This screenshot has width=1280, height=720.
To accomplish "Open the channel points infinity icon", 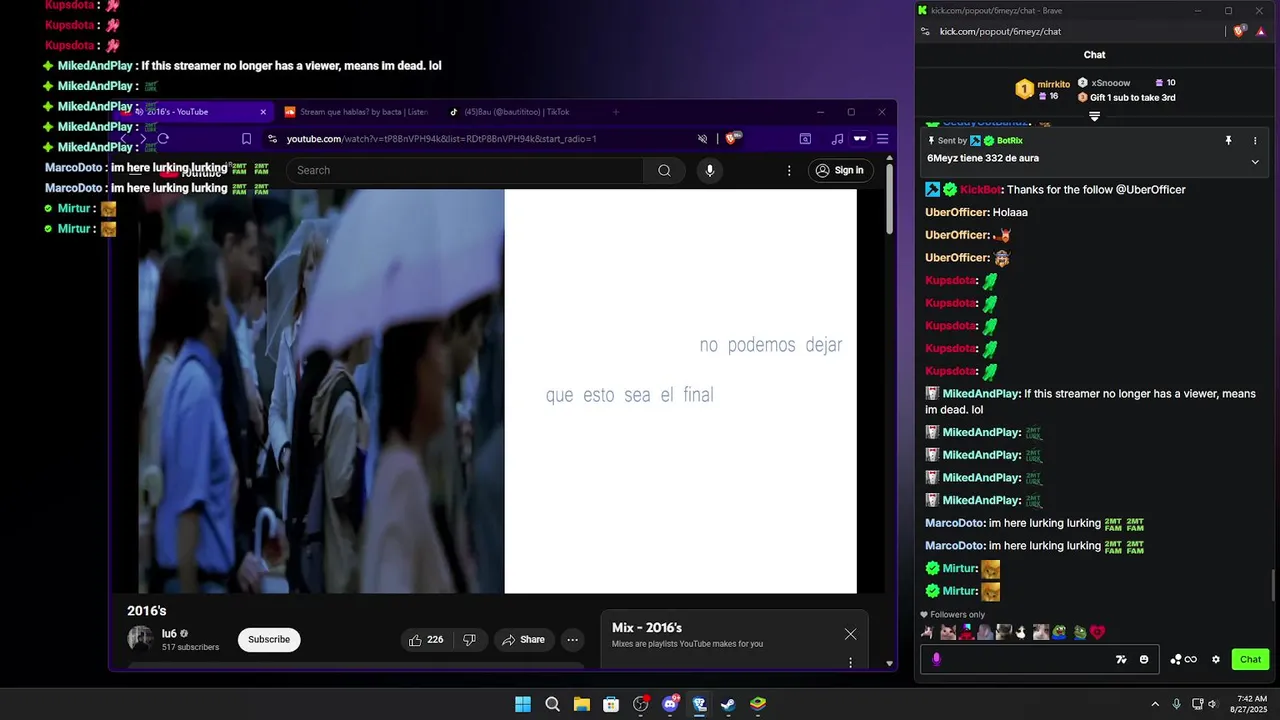I will click(1184, 660).
